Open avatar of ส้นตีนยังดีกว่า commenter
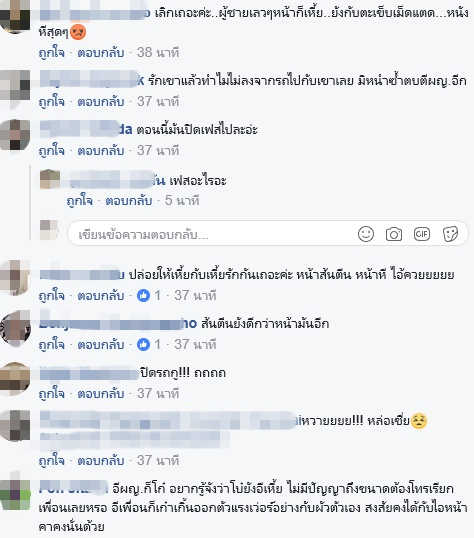 [15, 327]
